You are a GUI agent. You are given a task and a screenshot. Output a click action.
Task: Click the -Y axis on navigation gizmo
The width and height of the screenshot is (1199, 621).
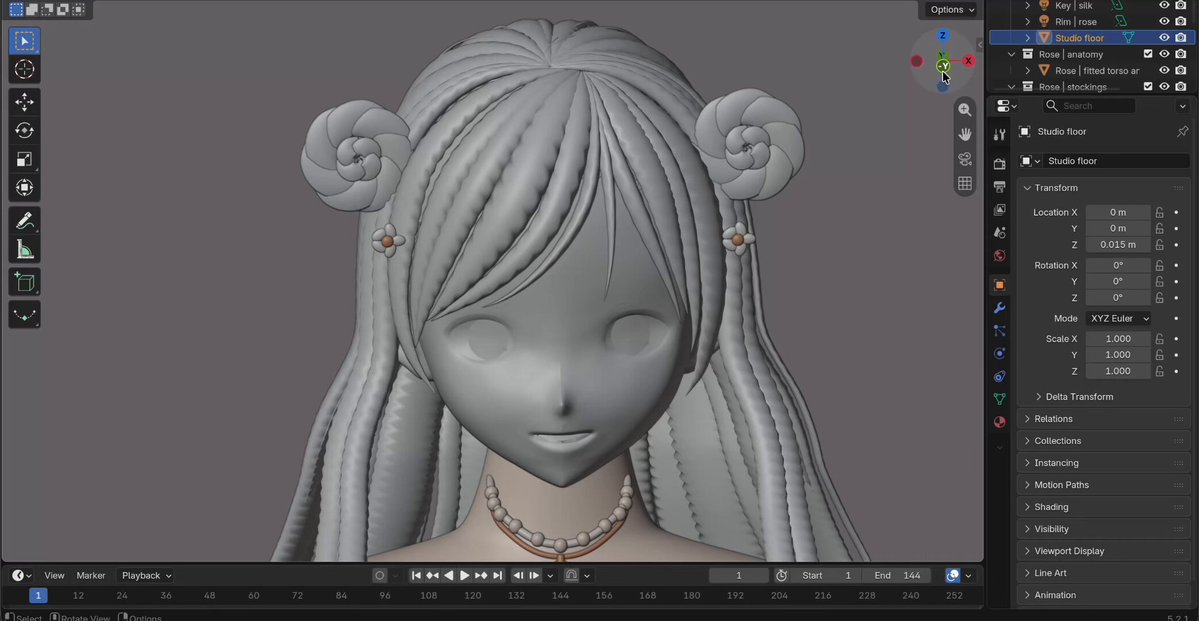coord(943,67)
